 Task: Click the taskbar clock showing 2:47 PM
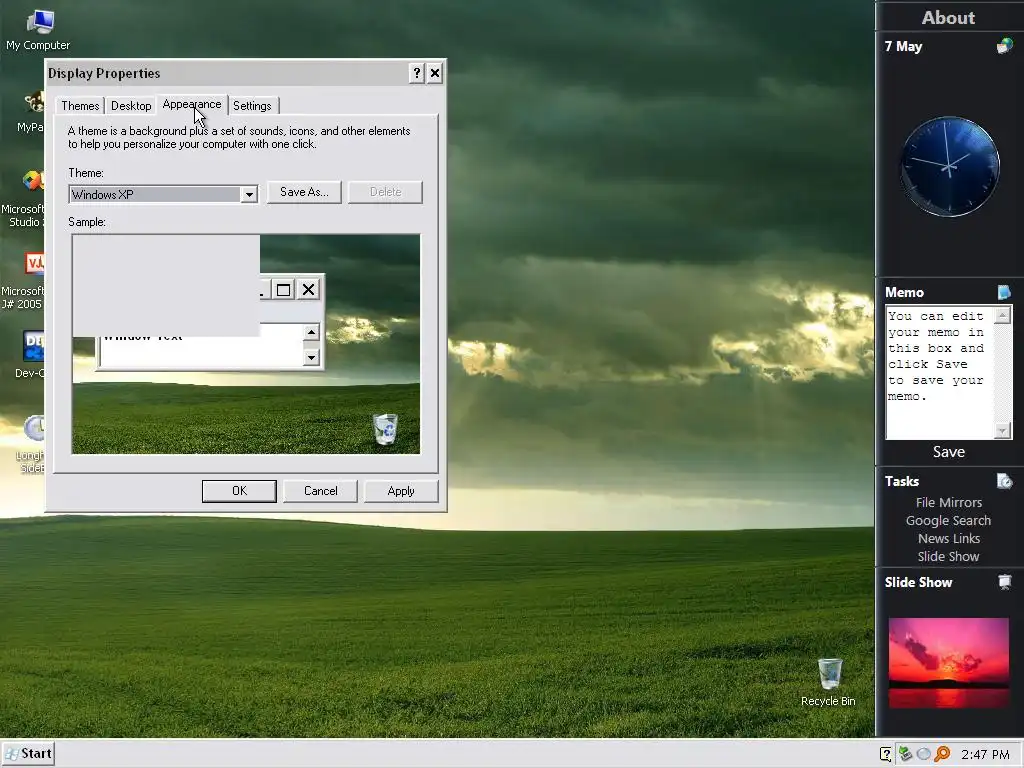[x=985, y=754]
